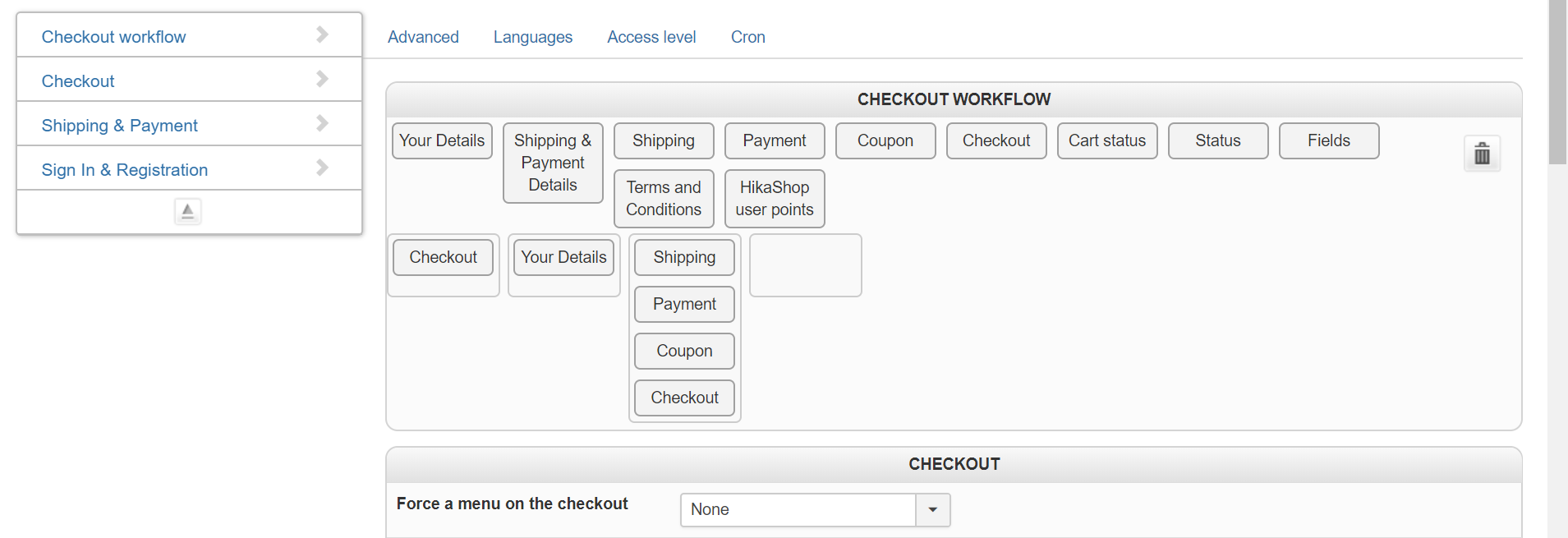The width and height of the screenshot is (1568, 538).
Task: Select the HikaShop user points block
Action: pos(775,199)
